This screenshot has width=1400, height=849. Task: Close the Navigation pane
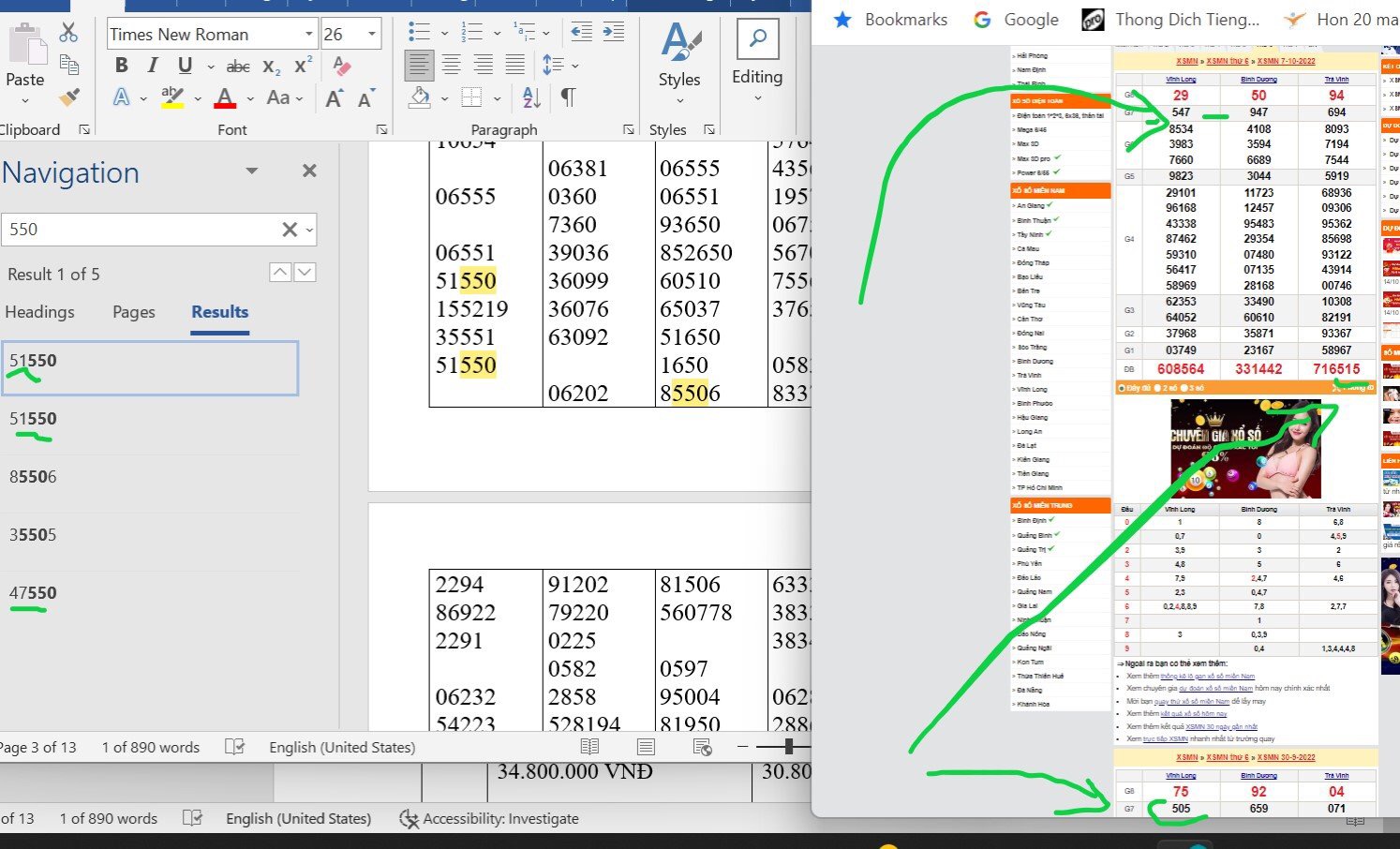[x=309, y=171]
